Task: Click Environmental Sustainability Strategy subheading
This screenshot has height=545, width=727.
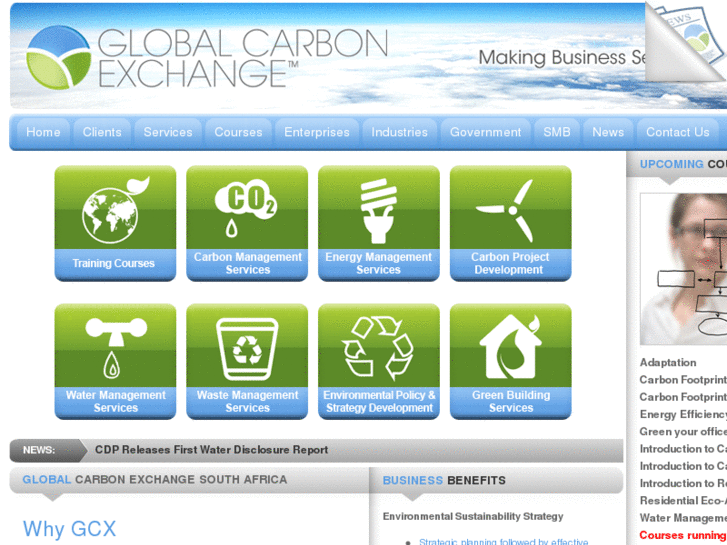Action: point(473,517)
